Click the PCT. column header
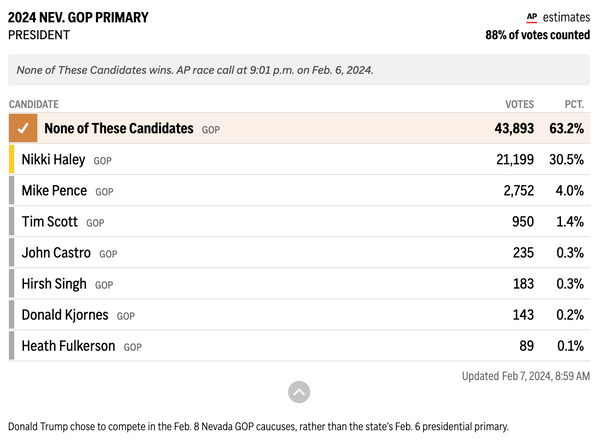 click(574, 104)
